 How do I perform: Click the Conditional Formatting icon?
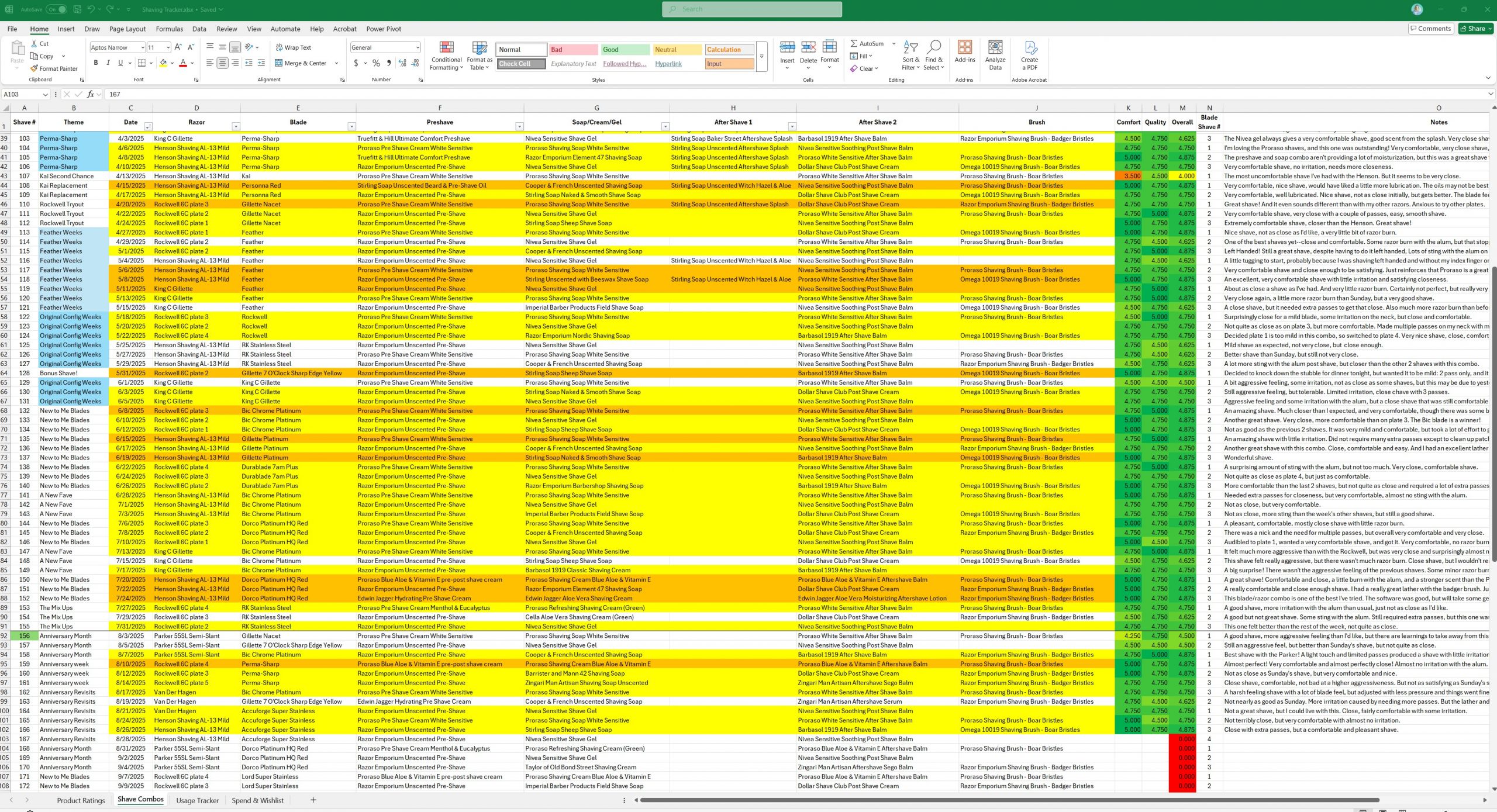tap(446, 48)
